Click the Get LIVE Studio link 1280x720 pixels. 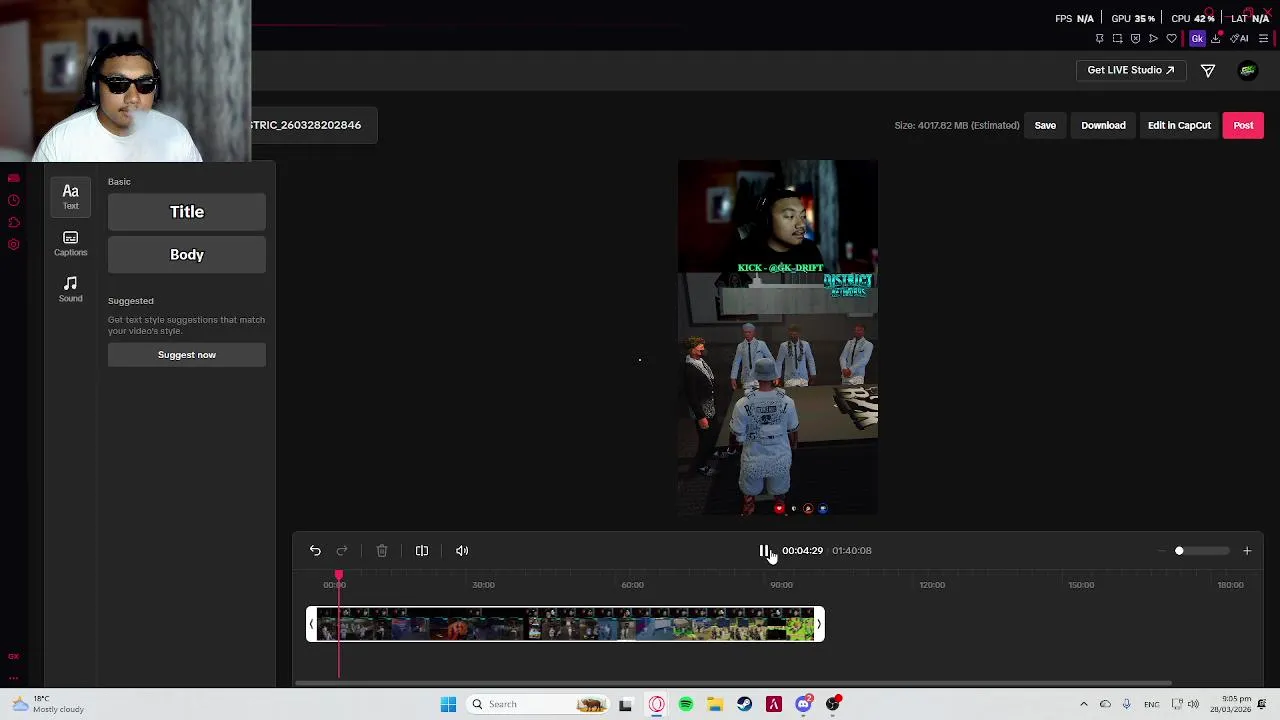click(1131, 70)
